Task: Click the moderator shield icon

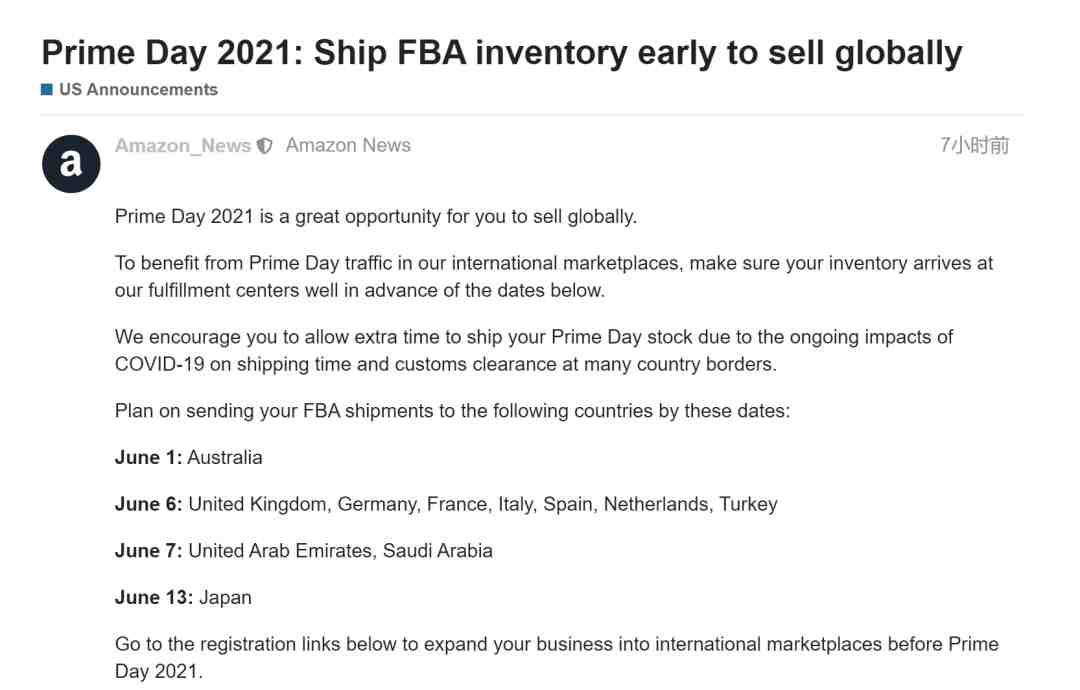Action: point(264,146)
